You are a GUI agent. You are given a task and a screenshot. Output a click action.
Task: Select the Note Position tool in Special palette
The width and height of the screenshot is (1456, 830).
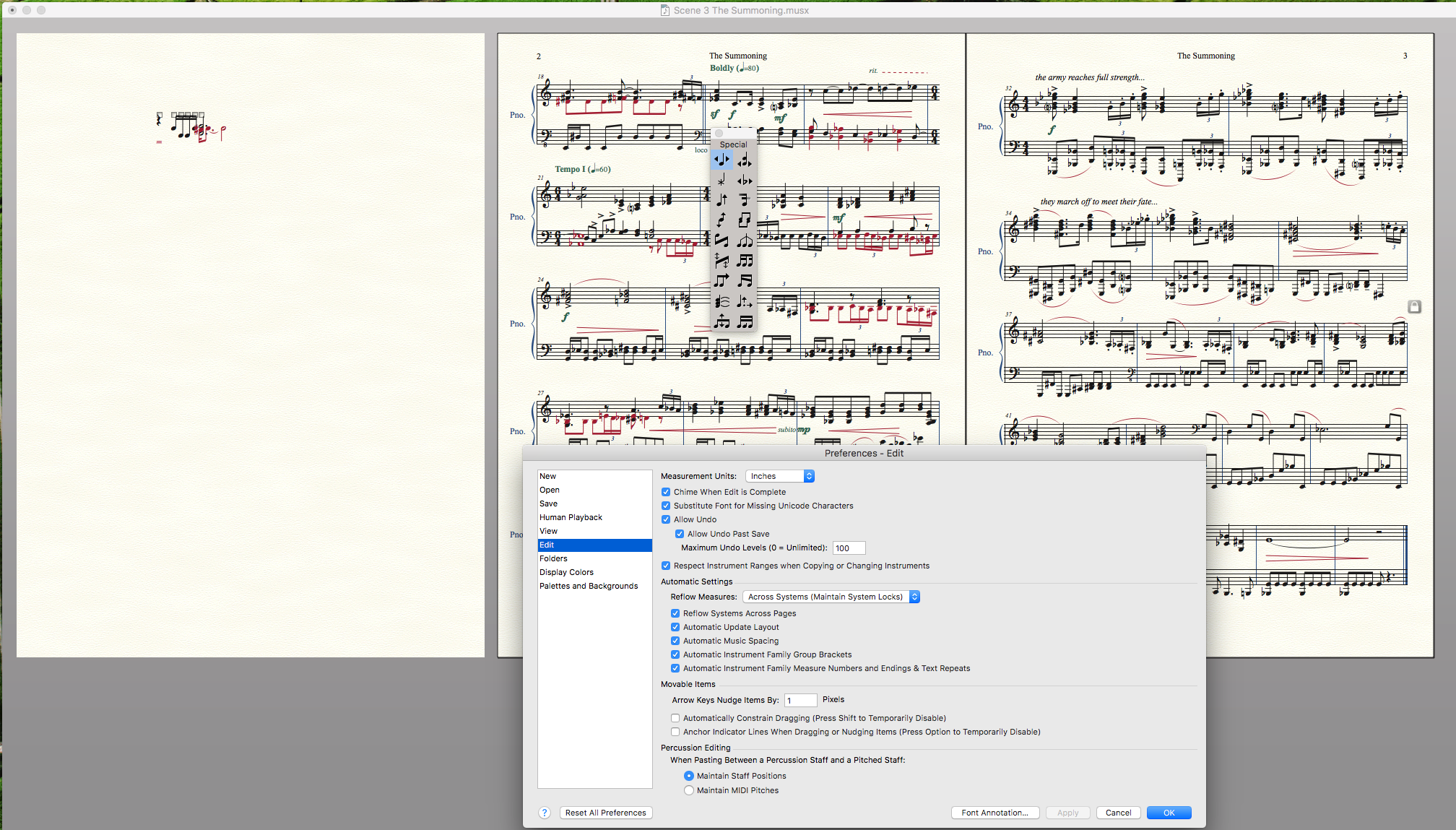pos(721,160)
